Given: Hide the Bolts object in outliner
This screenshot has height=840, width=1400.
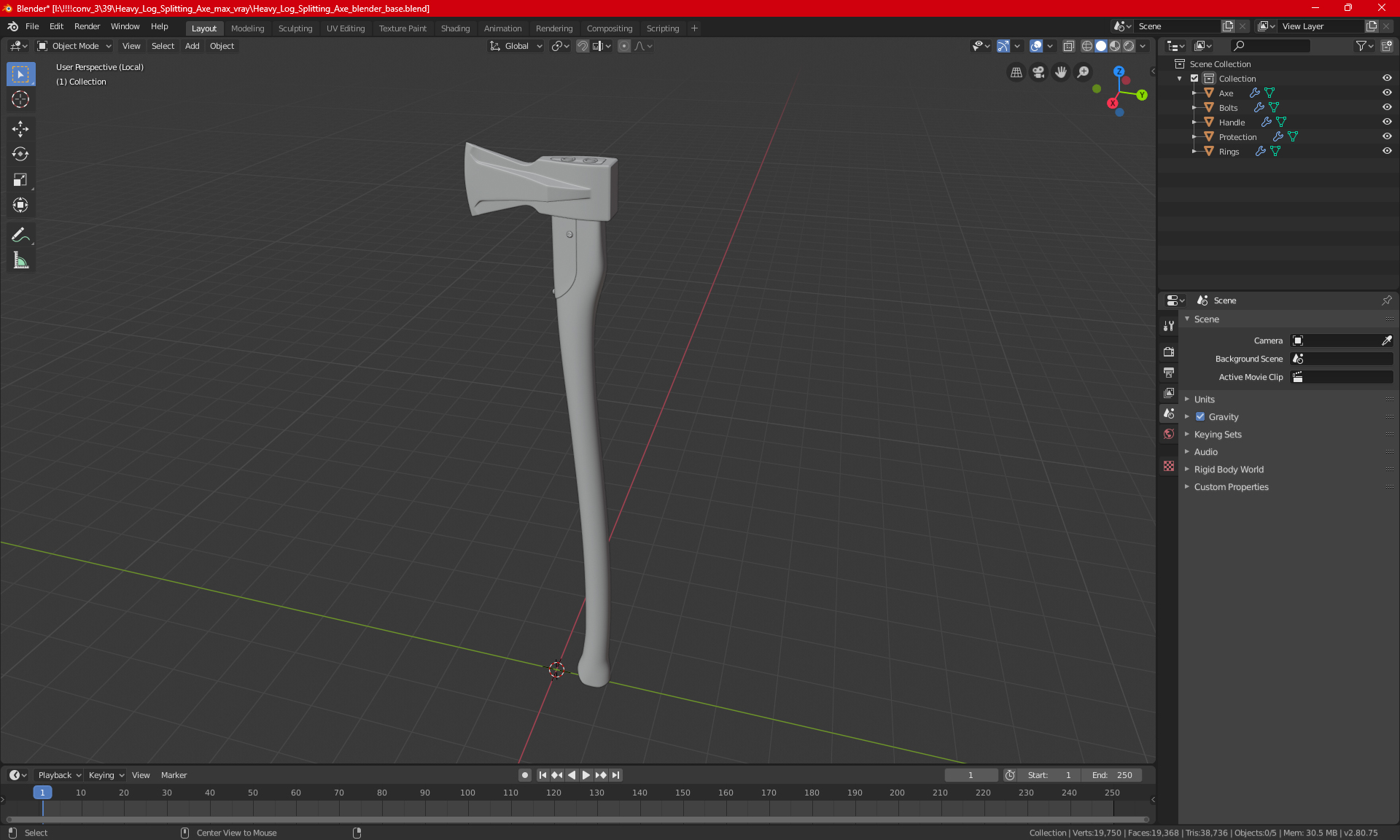Looking at the screenshot, I should [x=1387, y=107].
